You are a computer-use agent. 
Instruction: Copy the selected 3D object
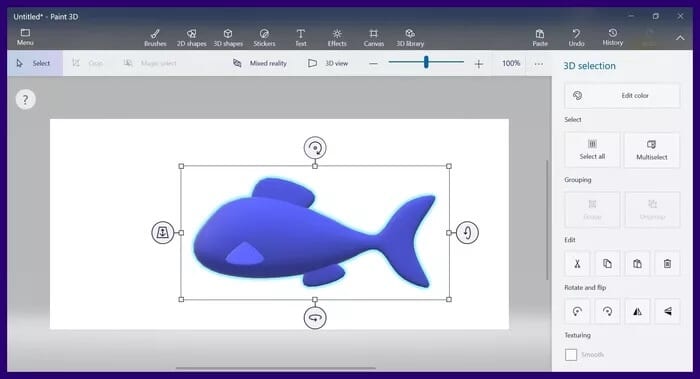click(x=607, y=264)
